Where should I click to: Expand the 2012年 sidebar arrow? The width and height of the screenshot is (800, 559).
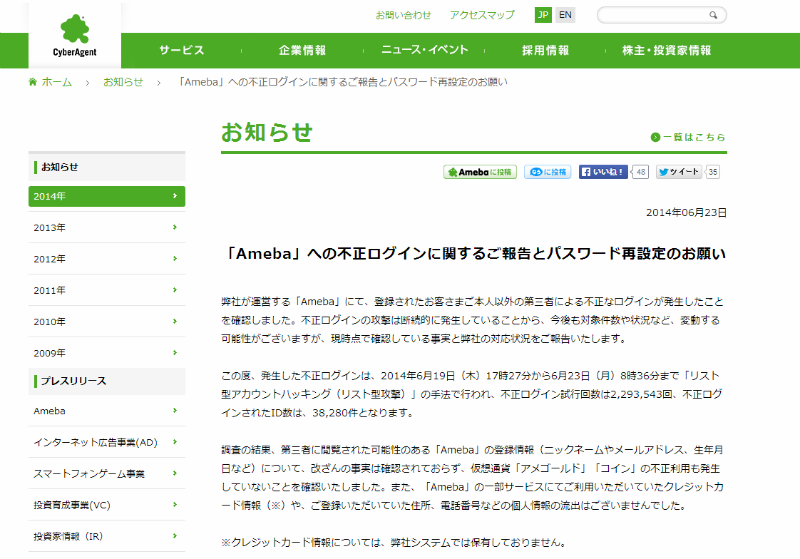click(x=175, y=259)
